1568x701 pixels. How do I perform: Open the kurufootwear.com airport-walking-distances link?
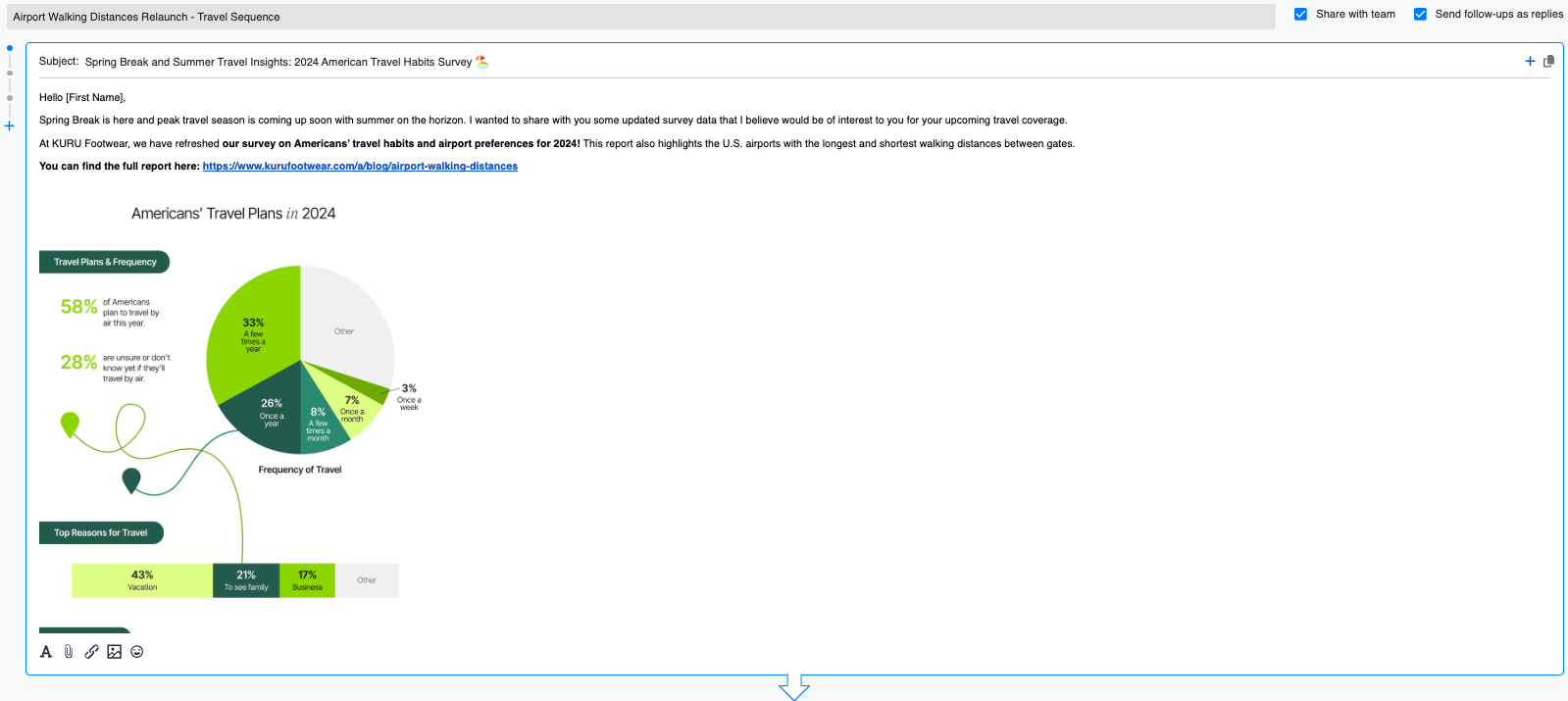click(x=360, y=167)
